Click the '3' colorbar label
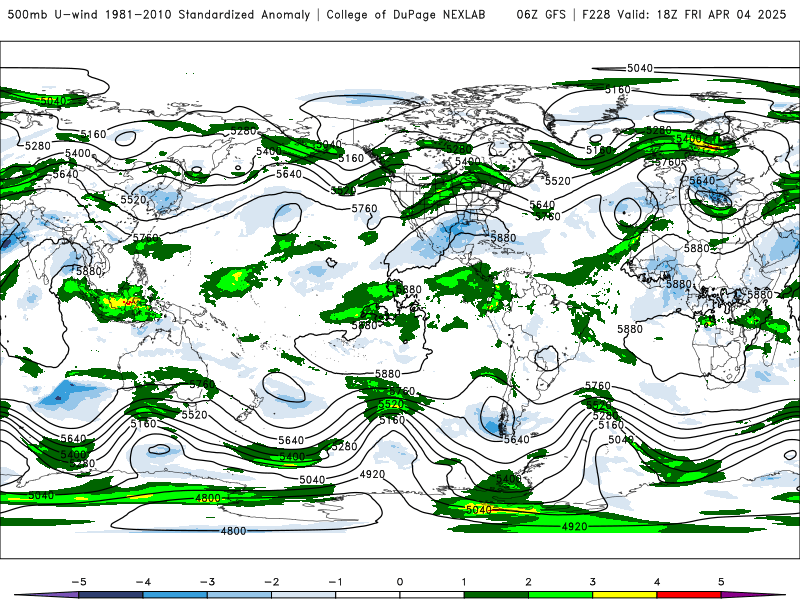The height and width of the screenshot is (600, 800). pos(593,582)
